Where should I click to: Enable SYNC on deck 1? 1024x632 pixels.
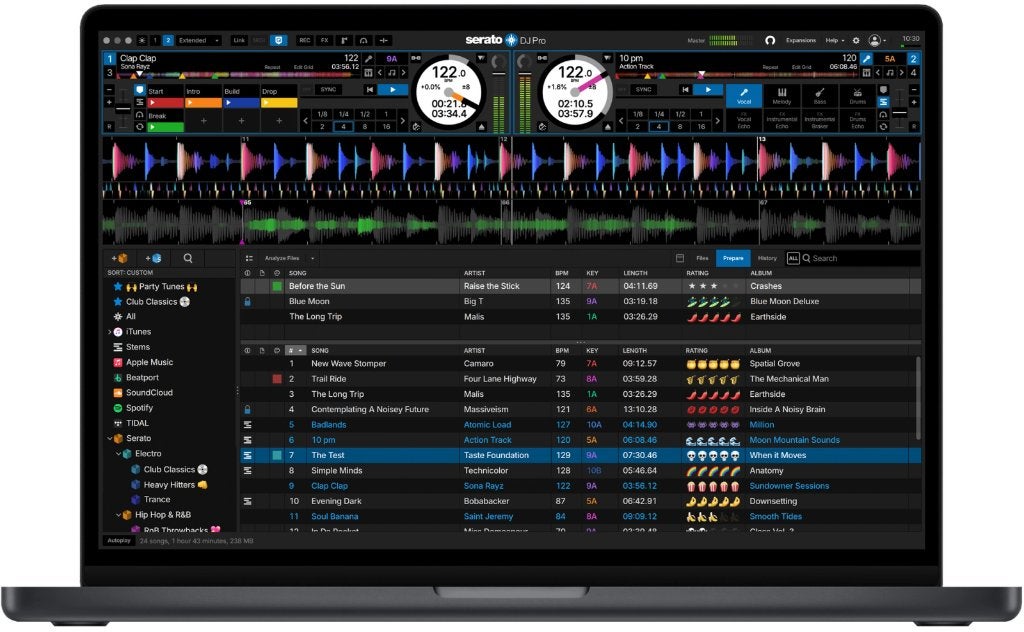pyautogui.click(x=328, y=90)
